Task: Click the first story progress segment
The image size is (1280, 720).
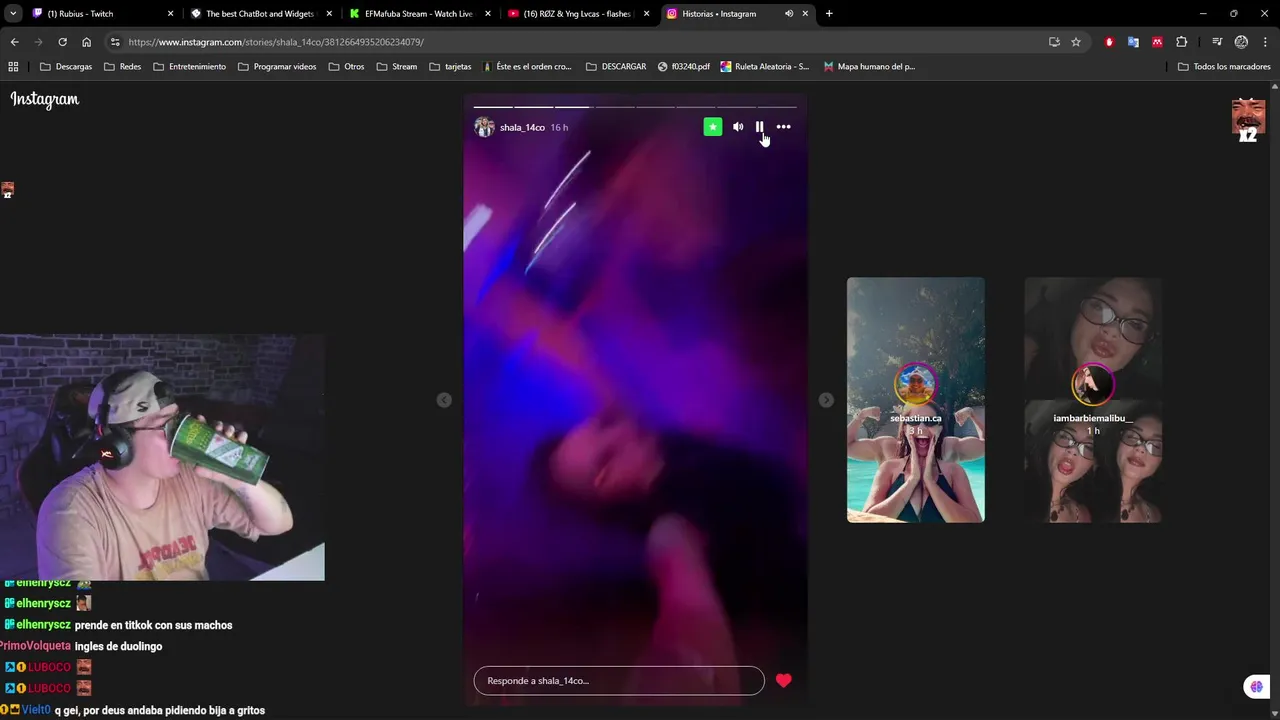Action: tap(493, 106)
